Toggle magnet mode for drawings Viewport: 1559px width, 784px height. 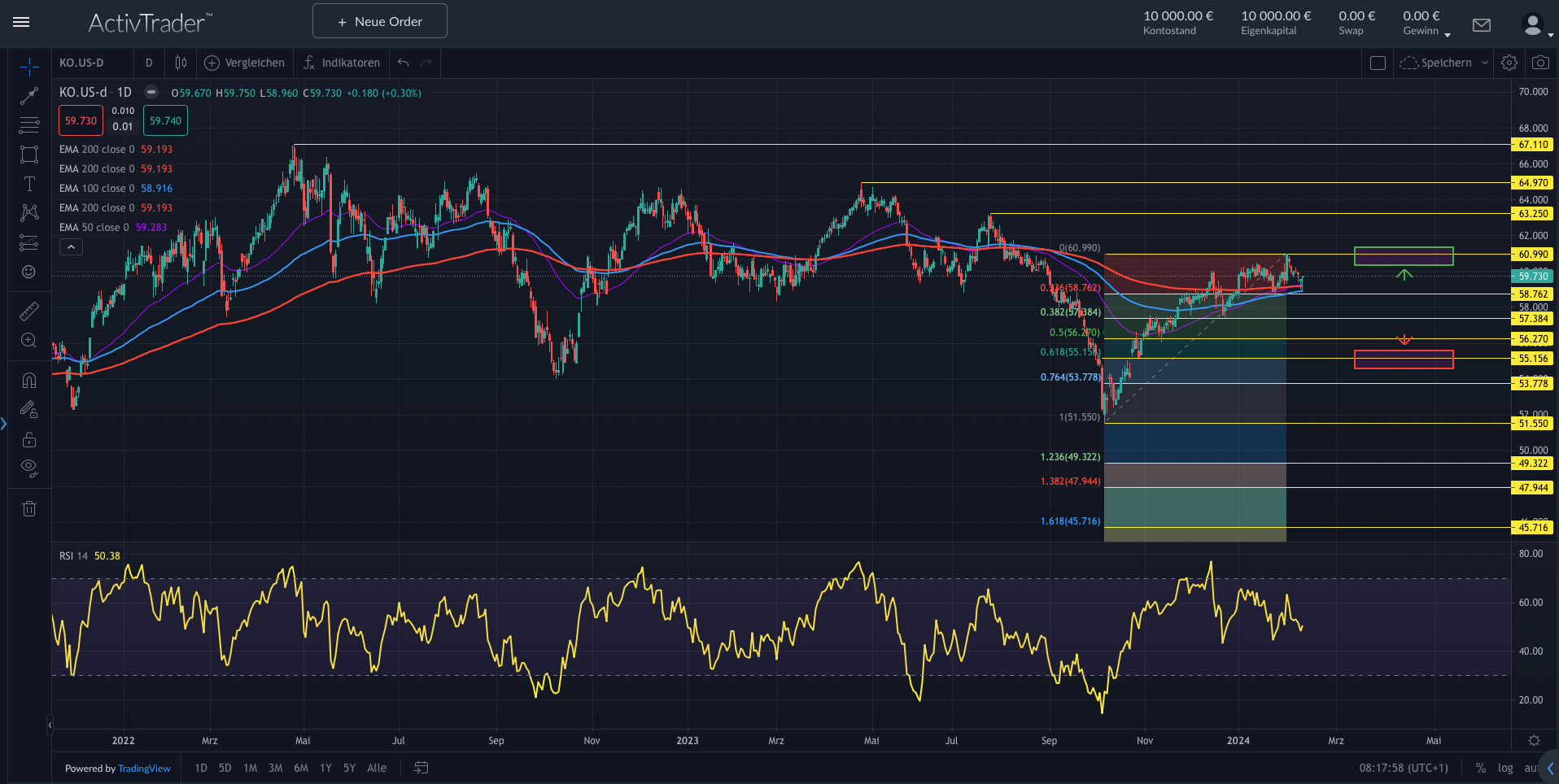(29, 381)
